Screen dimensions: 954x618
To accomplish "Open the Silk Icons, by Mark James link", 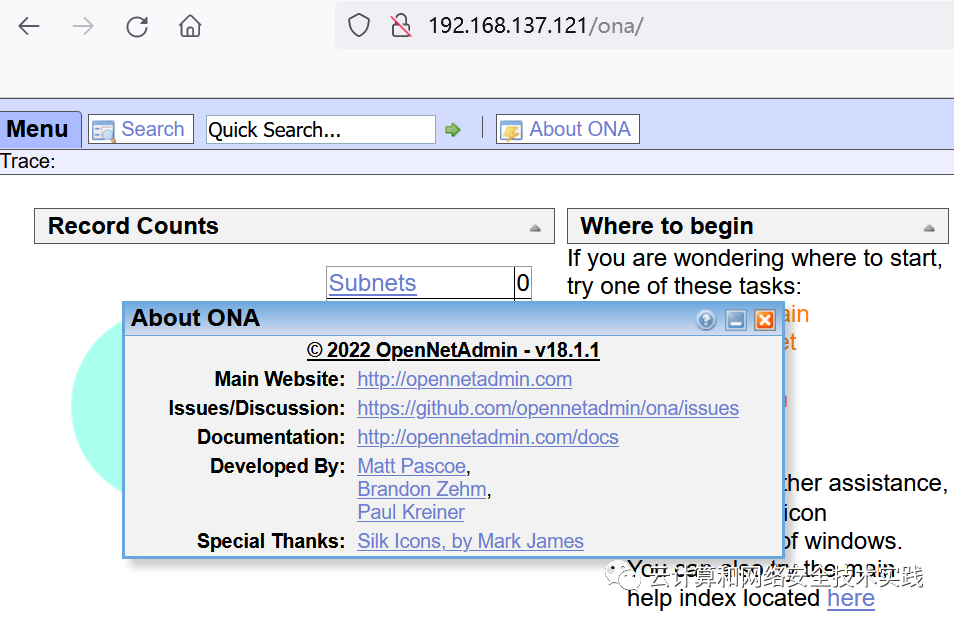I will coord(470,541).
